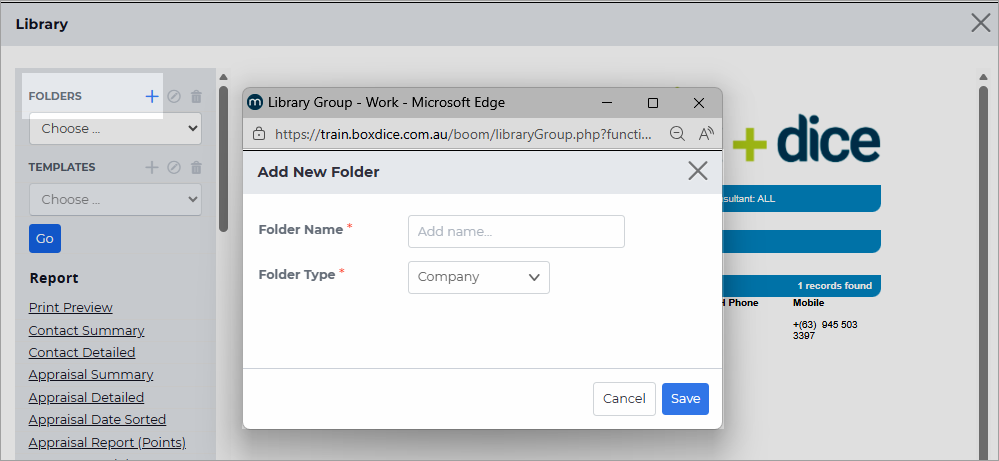
Task: Delete template using Templates trash icon
Action: click(196, 167)
